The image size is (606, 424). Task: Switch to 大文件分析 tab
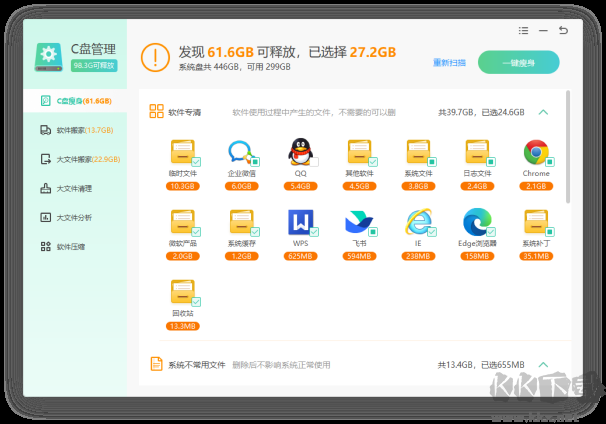point(75,218)
